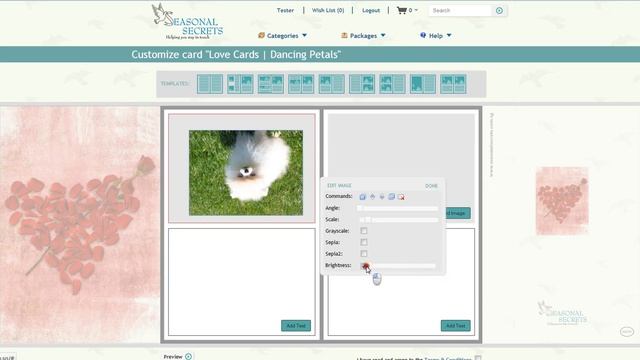Open the Wish List (0) link

pos(328,10)
